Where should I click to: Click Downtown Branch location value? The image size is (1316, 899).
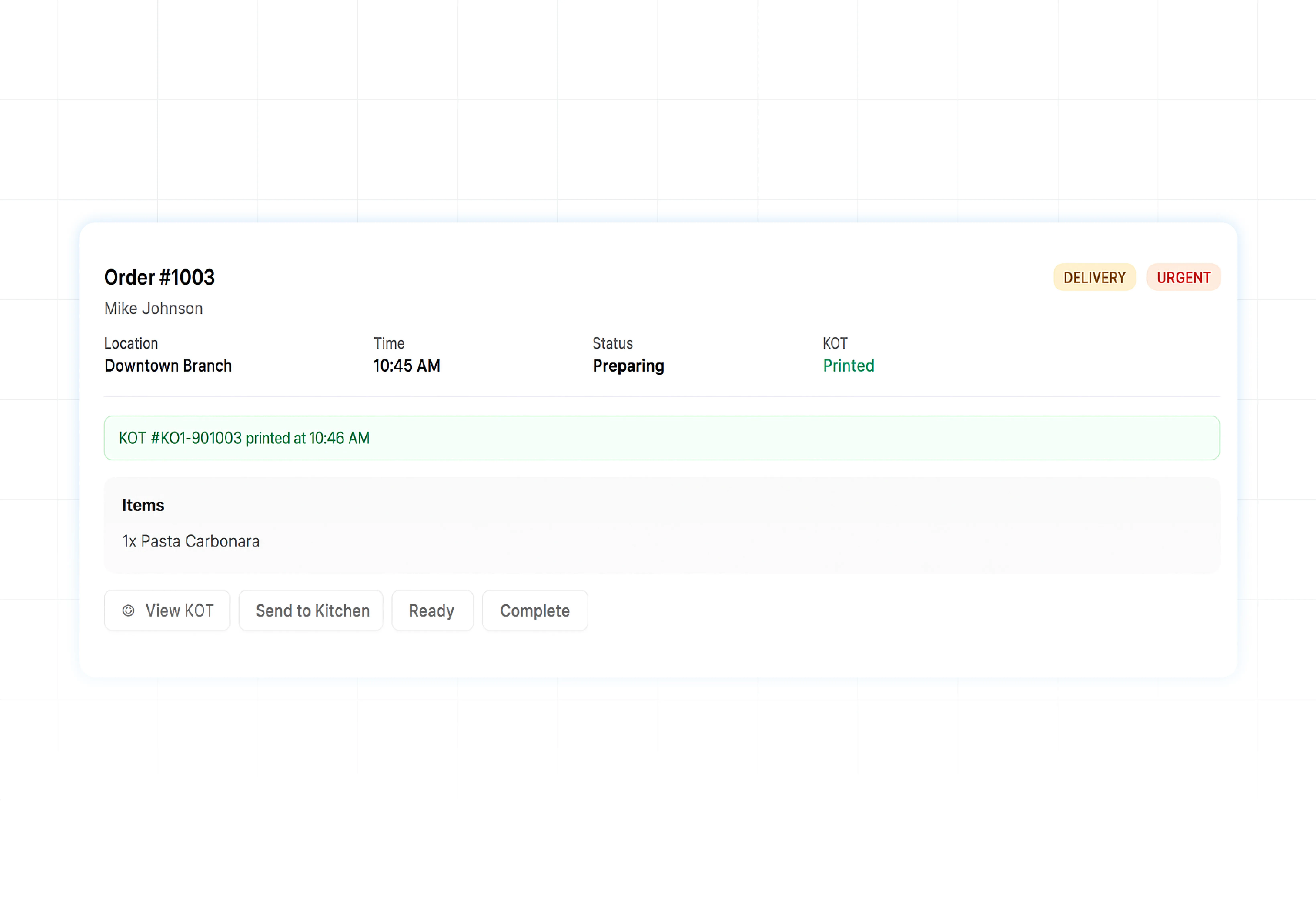(168, 366)
